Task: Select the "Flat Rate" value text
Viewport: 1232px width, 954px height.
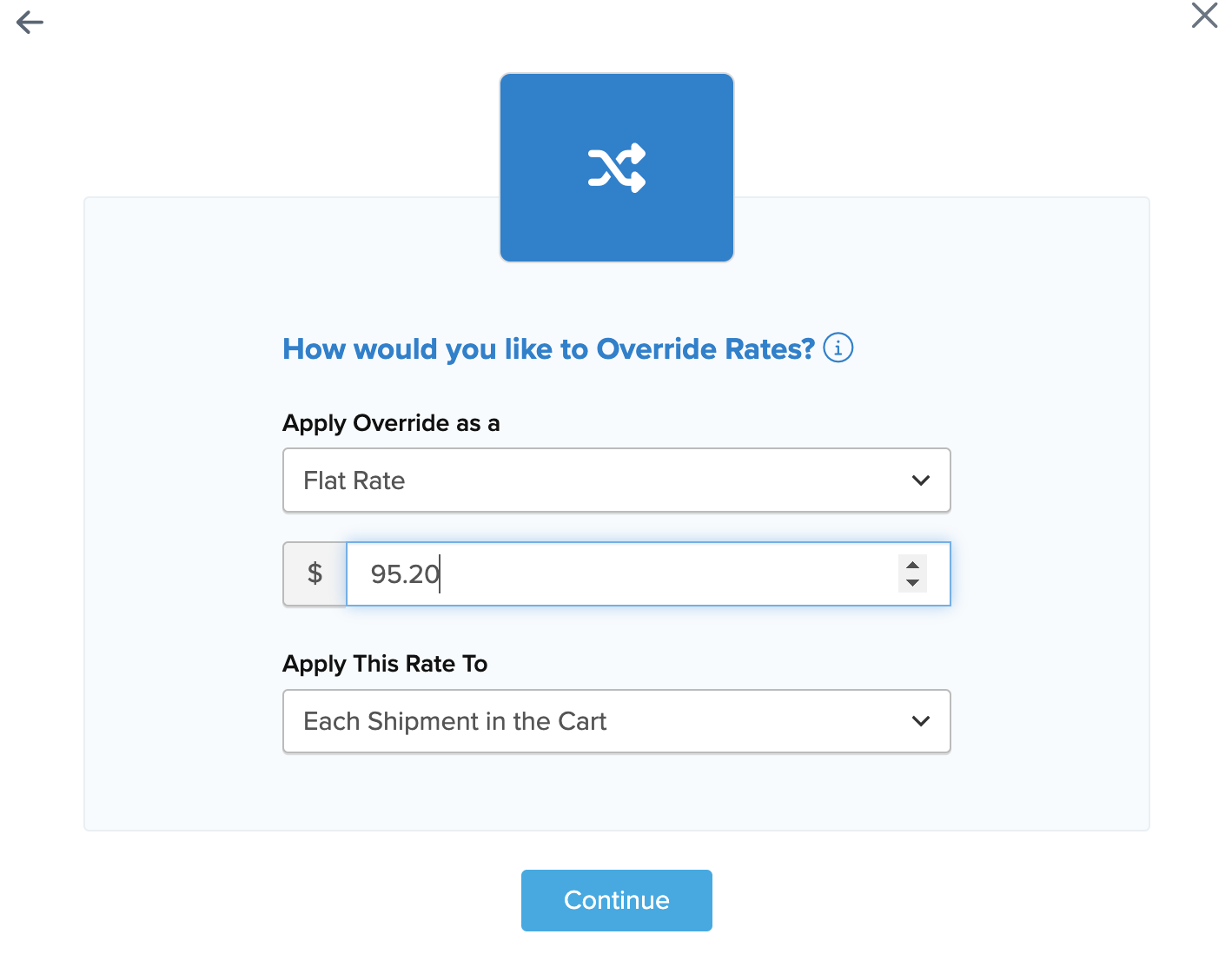Action: 354,480
